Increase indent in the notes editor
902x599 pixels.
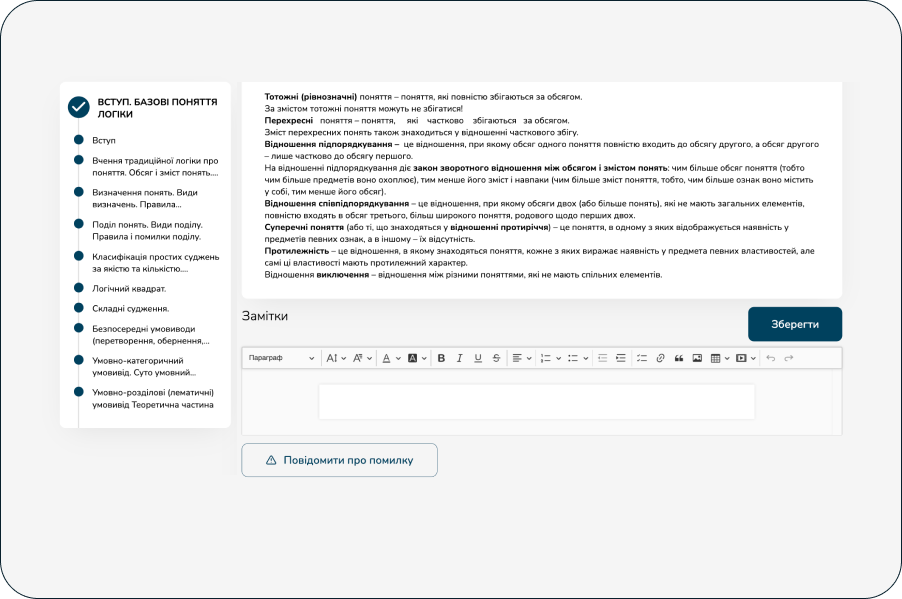[620, 358]
